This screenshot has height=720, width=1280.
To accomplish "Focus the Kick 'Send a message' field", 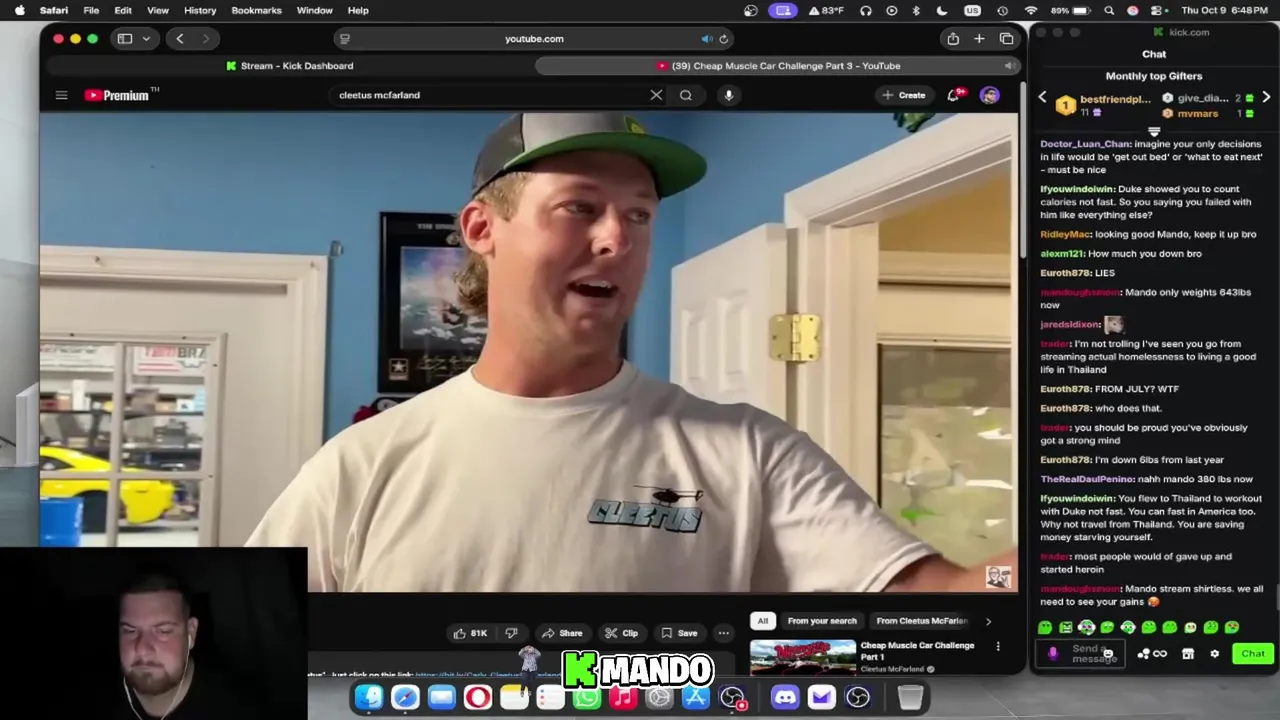I will (1080, 654).
